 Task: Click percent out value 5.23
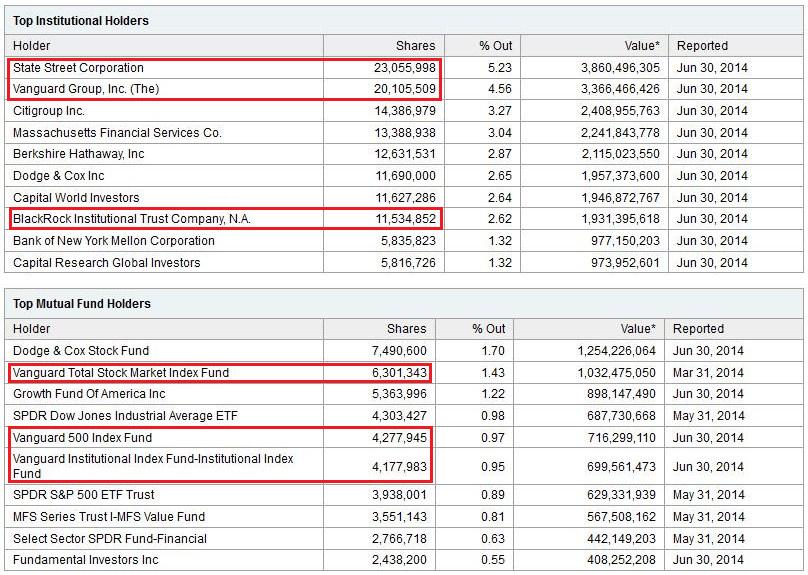pyautogui.click(x=500, y=67)
